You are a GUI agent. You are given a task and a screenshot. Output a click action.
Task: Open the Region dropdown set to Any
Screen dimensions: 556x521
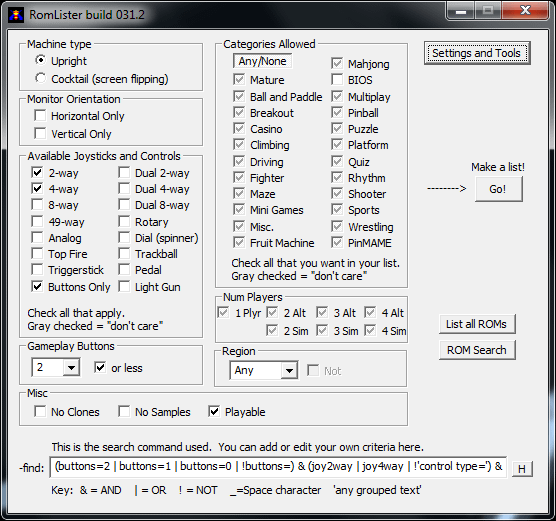click(289, 371)
